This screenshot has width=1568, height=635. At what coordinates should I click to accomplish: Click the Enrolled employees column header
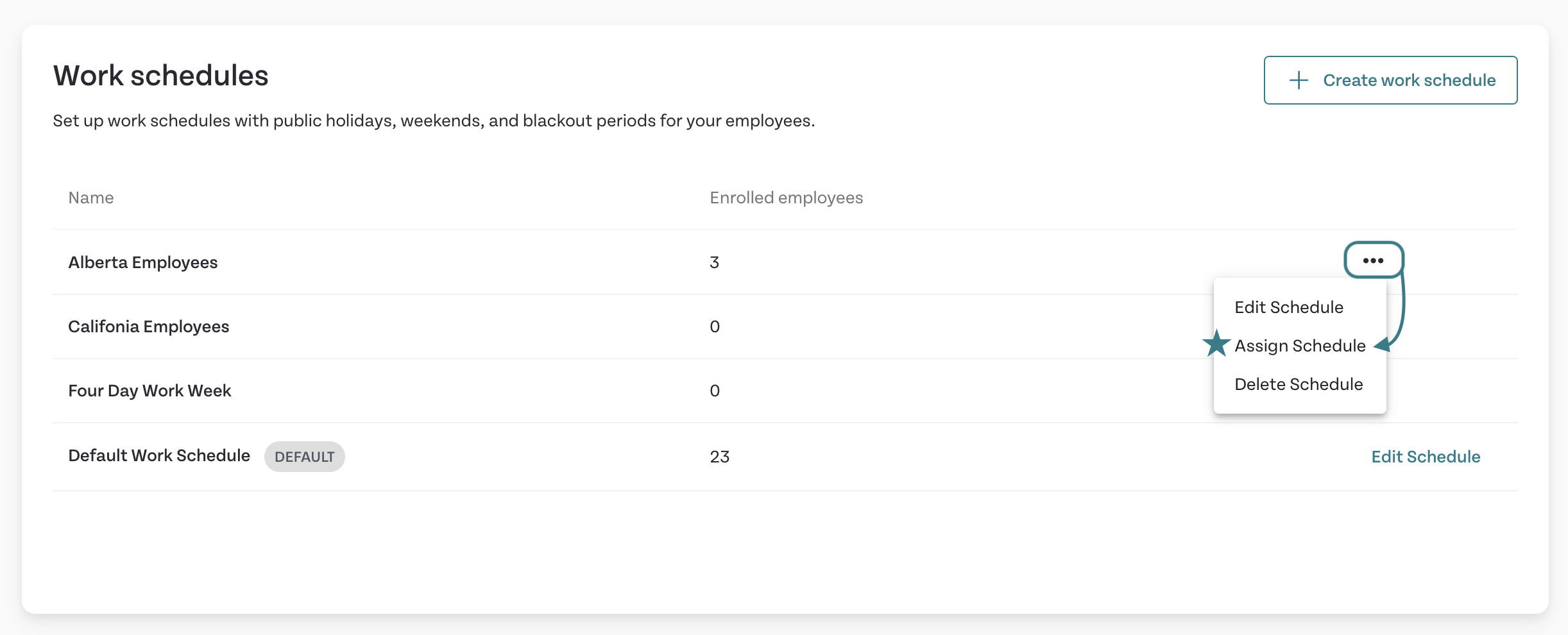(x=787, y=198)
